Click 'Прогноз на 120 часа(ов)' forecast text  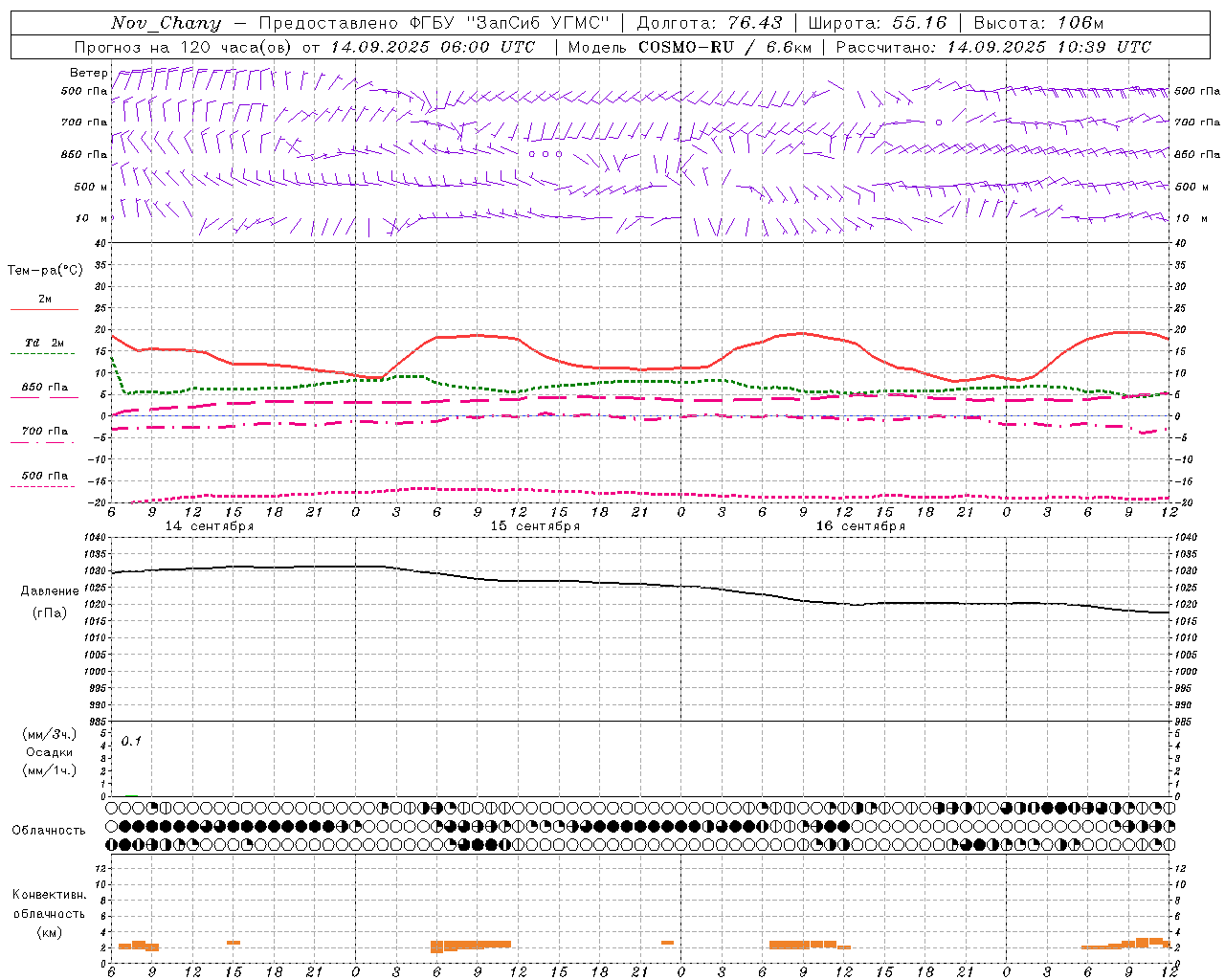[x=184, y=47]
